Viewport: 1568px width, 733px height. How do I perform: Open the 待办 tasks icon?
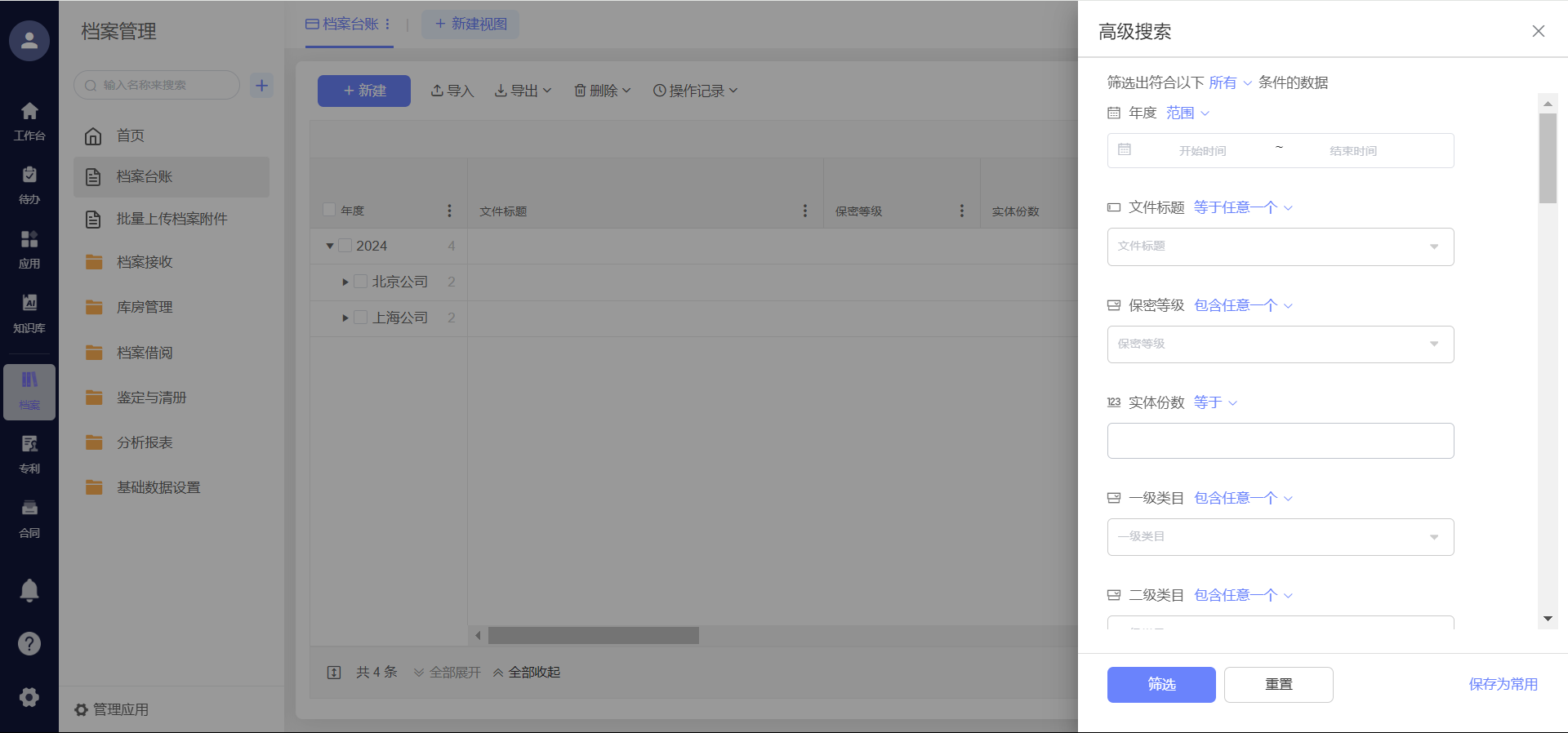click(x=29, y=184)
